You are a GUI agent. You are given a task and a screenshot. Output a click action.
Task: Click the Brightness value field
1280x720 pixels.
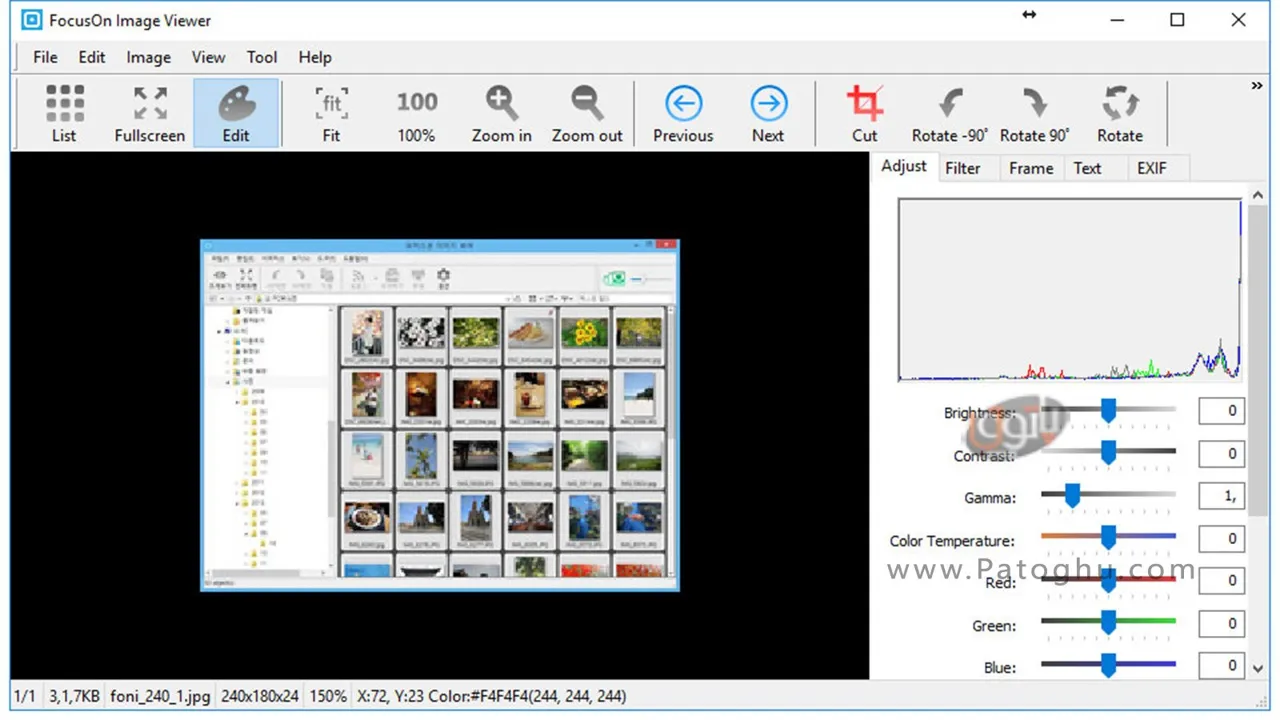(1221, 411)
